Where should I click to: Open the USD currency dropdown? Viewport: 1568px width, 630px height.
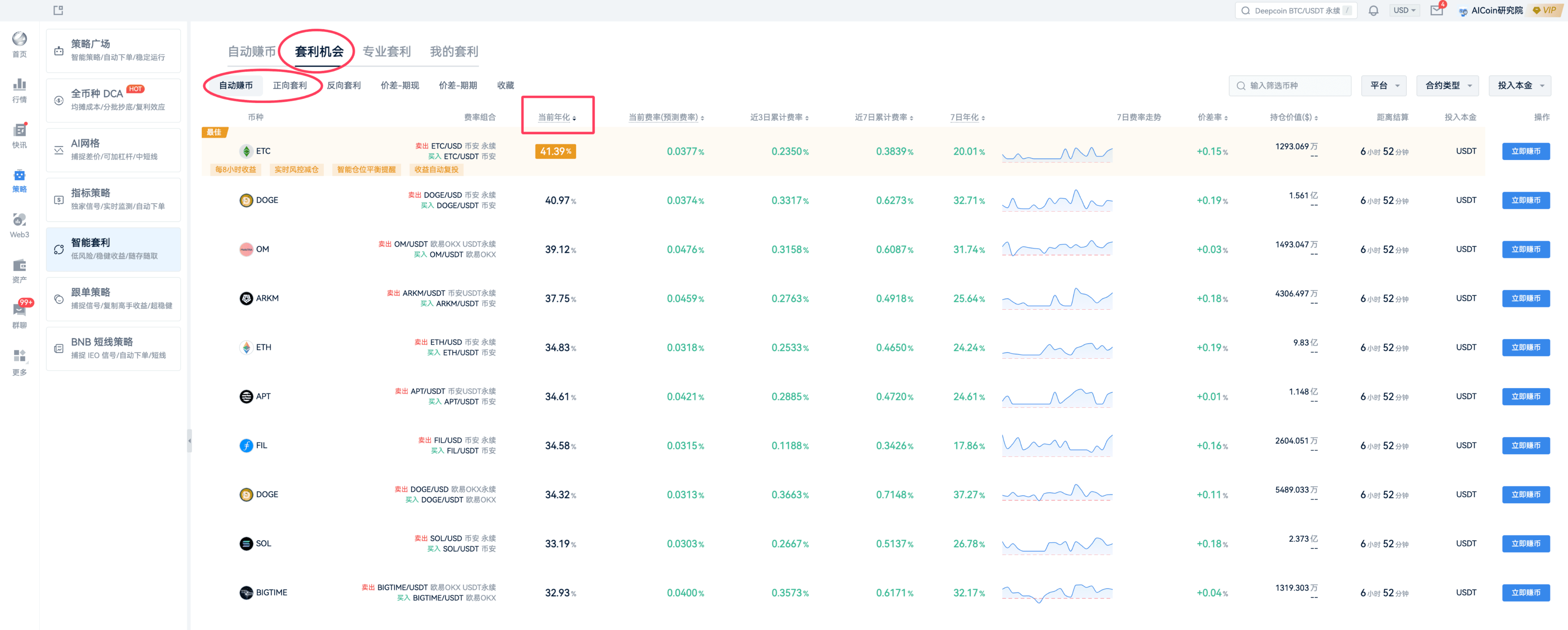coord(1404,10)
